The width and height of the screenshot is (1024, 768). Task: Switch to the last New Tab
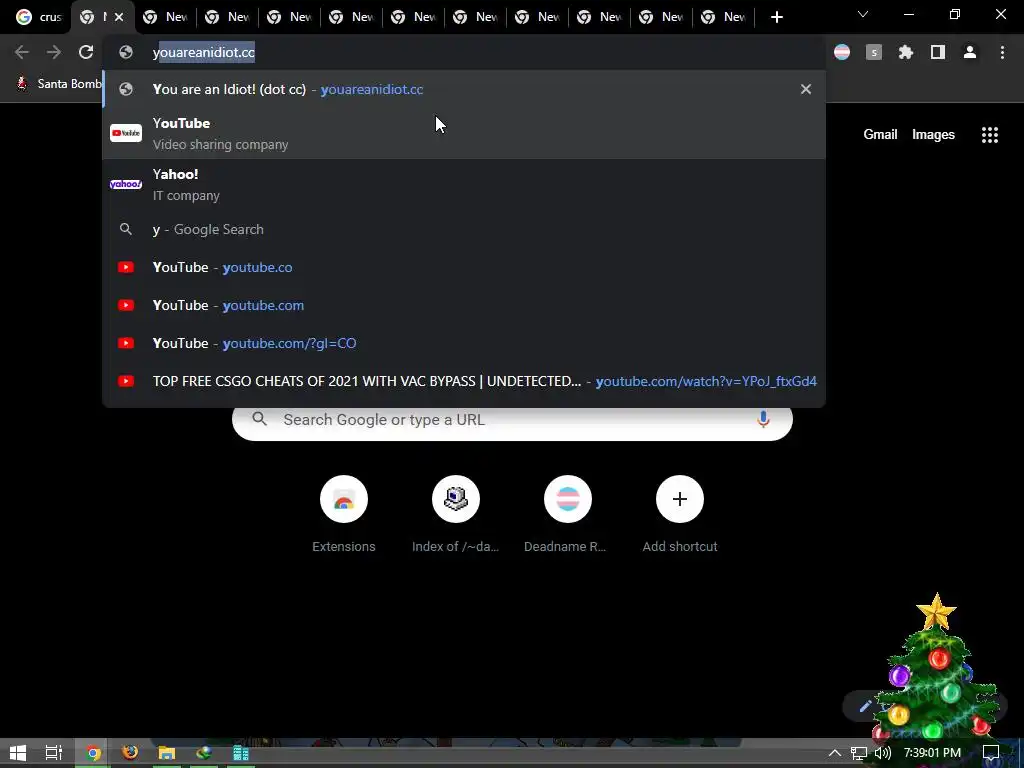click(724, 17)
